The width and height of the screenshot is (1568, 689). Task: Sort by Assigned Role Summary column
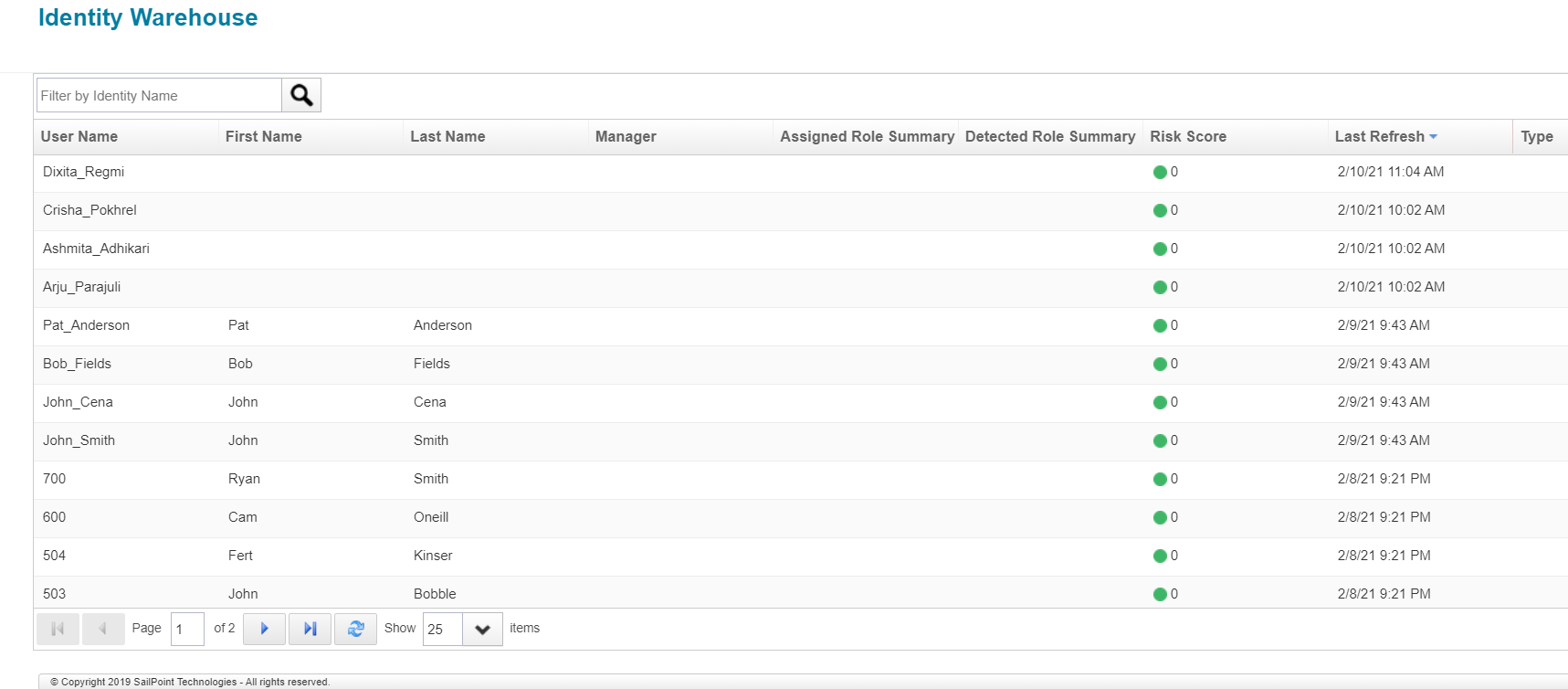click(x=868, y=137)
